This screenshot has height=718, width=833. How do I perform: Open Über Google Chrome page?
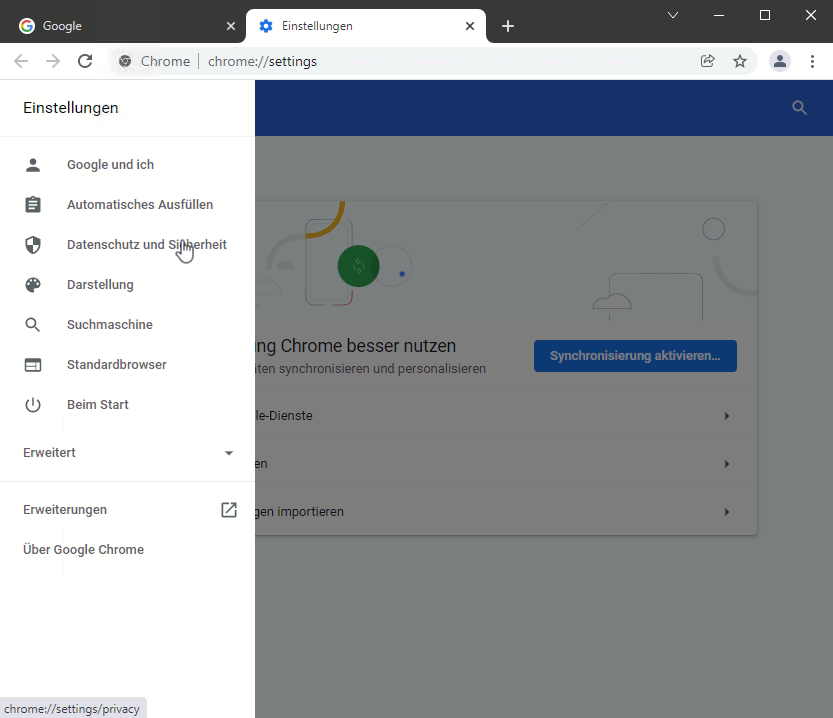point(128,550)
